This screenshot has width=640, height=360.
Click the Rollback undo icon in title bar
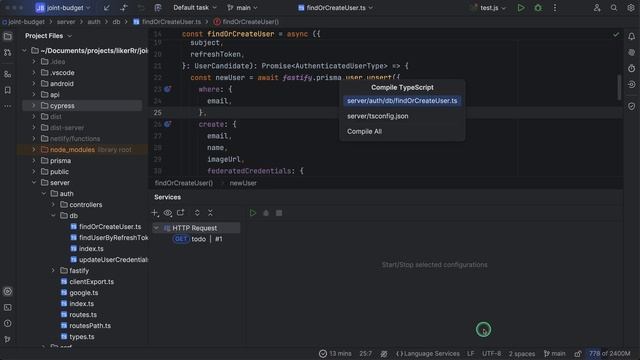click(x=141, y=8)
